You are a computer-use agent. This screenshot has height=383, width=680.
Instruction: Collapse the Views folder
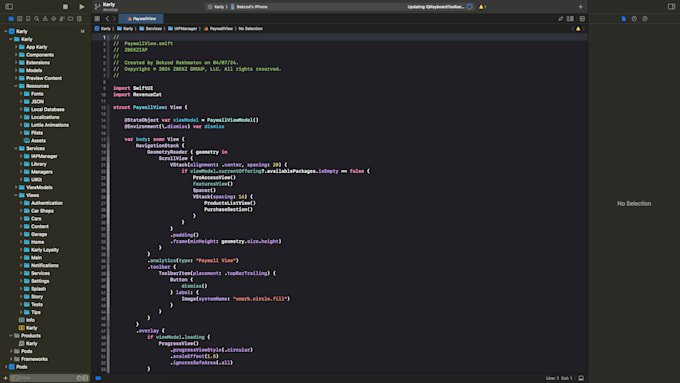click(x=16, y=195)
